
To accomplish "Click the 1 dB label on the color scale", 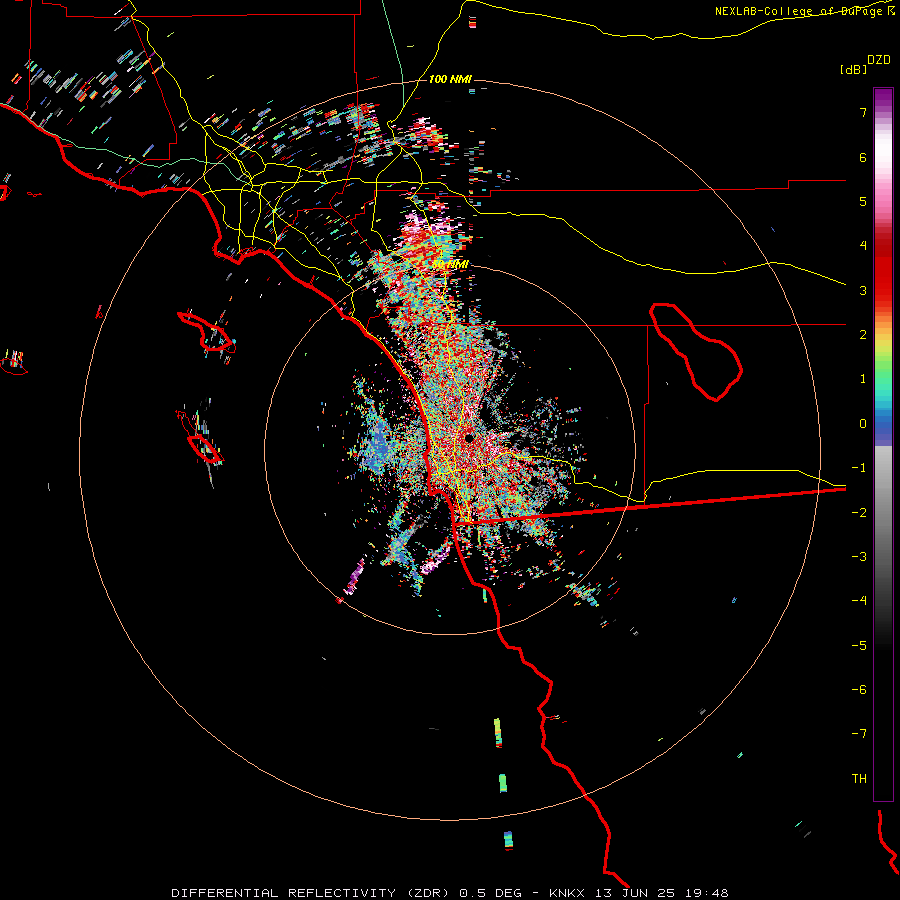I will 863,379.
